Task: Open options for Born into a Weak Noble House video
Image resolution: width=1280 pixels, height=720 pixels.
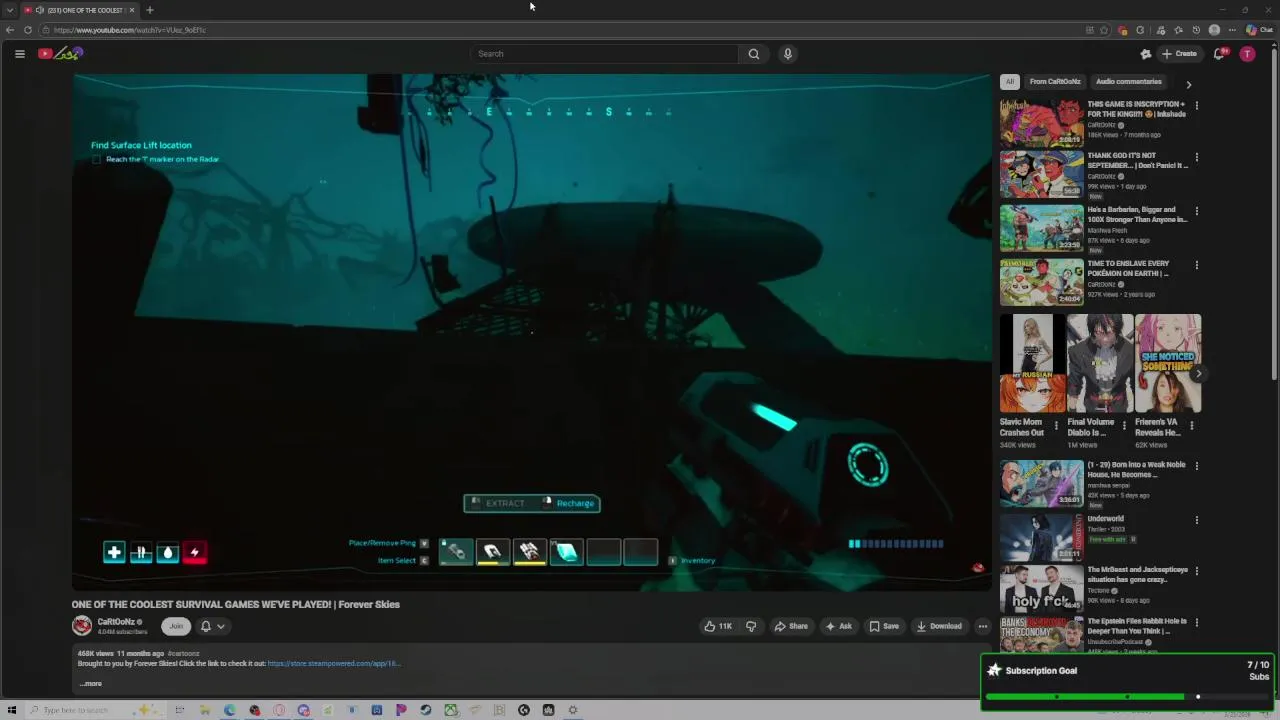Action: pyautogui.click(x=1196, y=466)
